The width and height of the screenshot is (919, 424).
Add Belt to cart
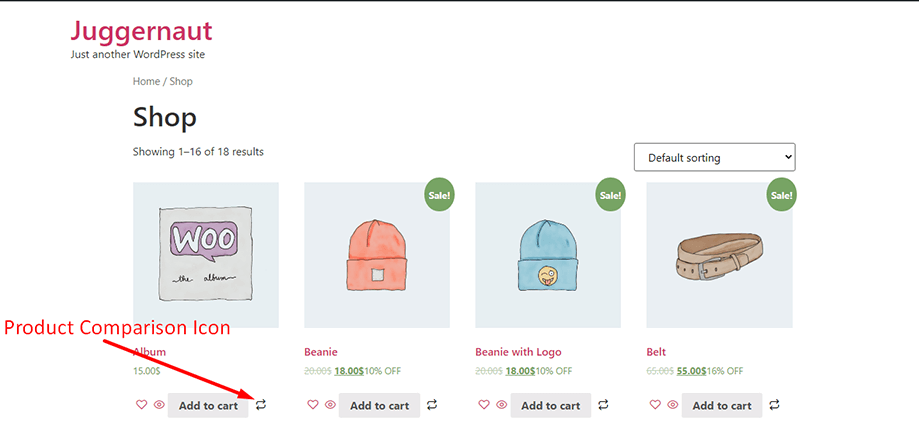[722, 405]
